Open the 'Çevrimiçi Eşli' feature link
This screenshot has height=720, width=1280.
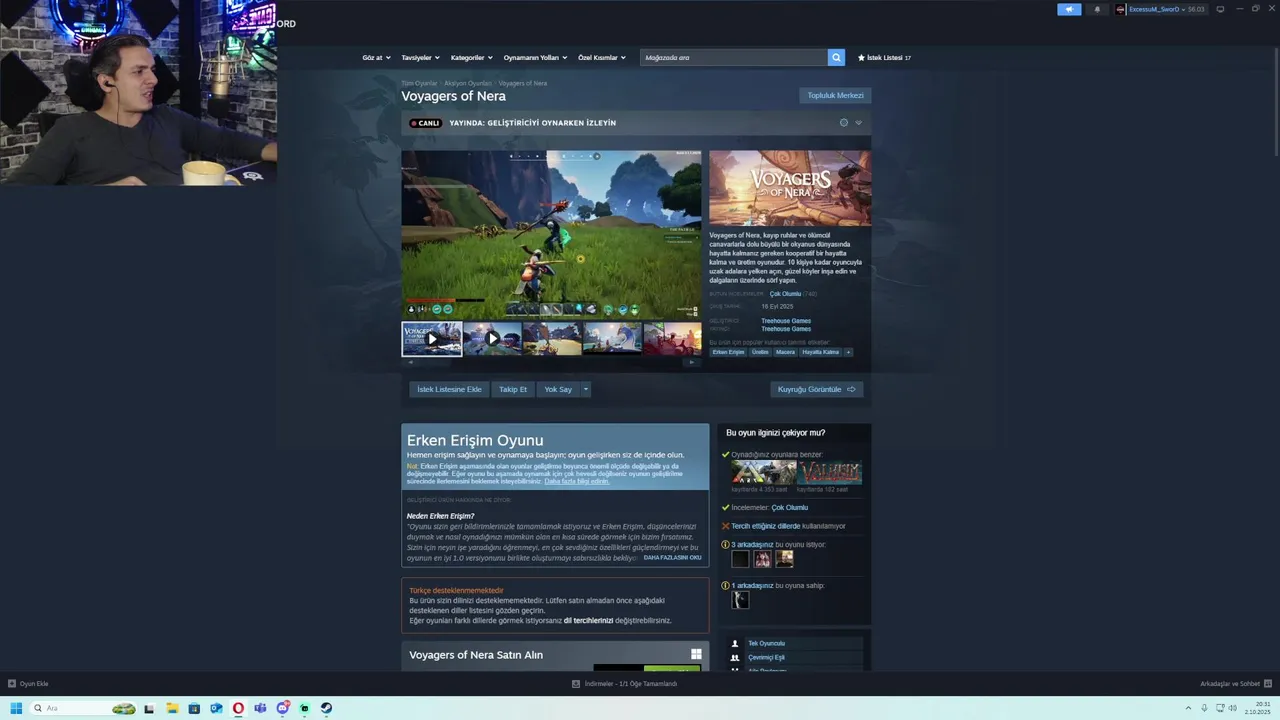pyautogui.click(x=766, y=657)
